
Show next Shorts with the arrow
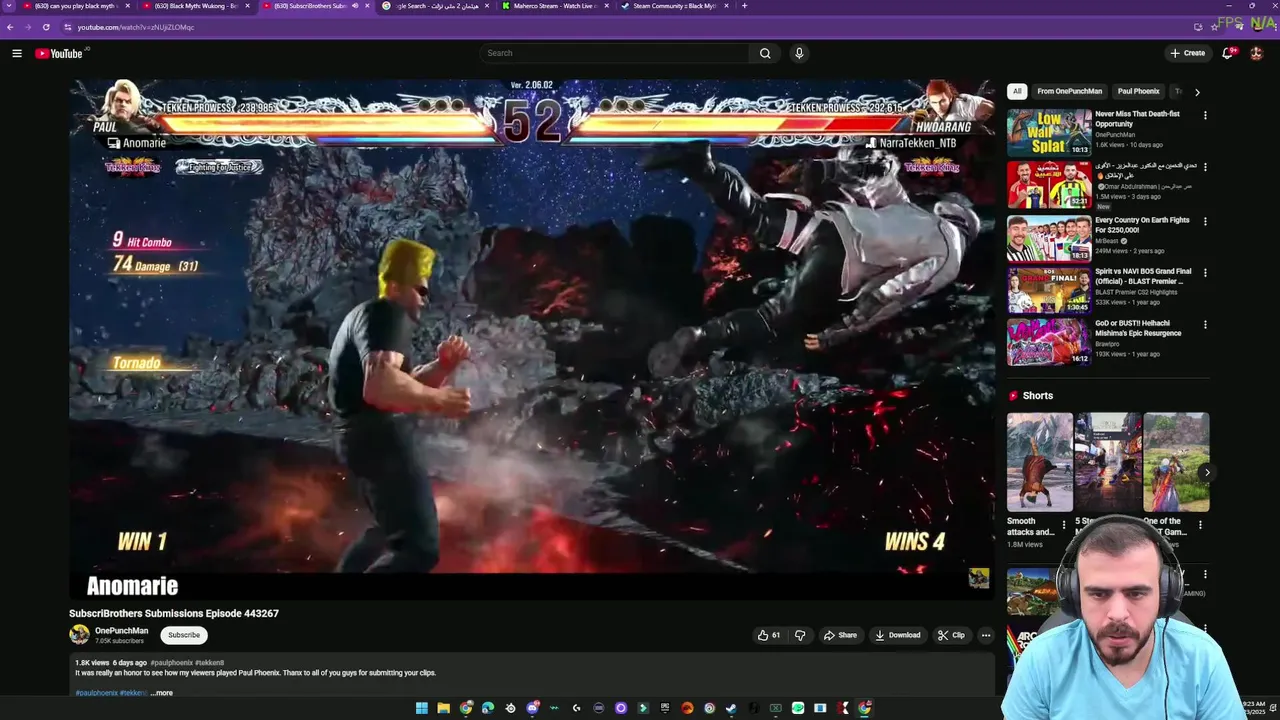coord(1207,473)
